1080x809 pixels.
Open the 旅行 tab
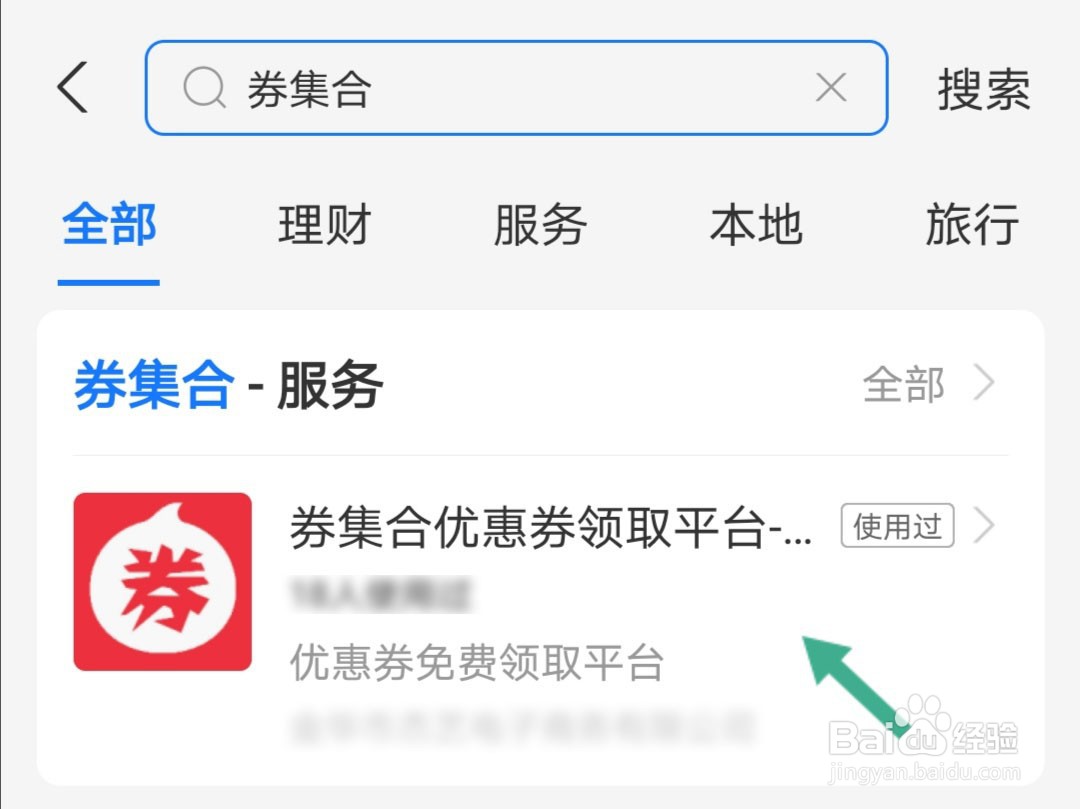(x=972, y=224)
